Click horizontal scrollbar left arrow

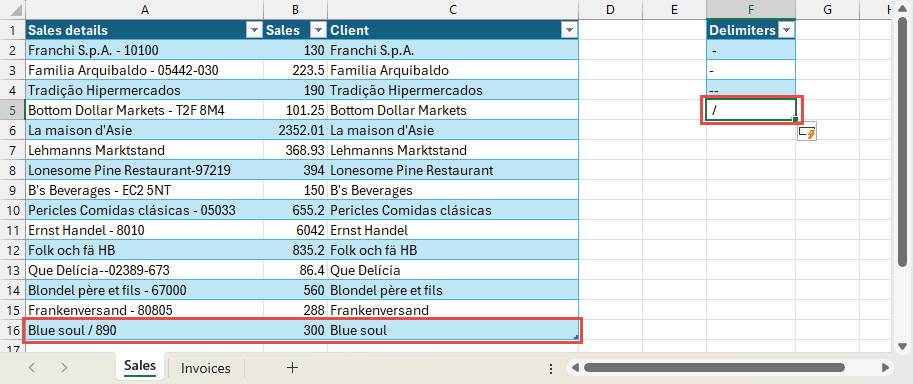point(575,368)
